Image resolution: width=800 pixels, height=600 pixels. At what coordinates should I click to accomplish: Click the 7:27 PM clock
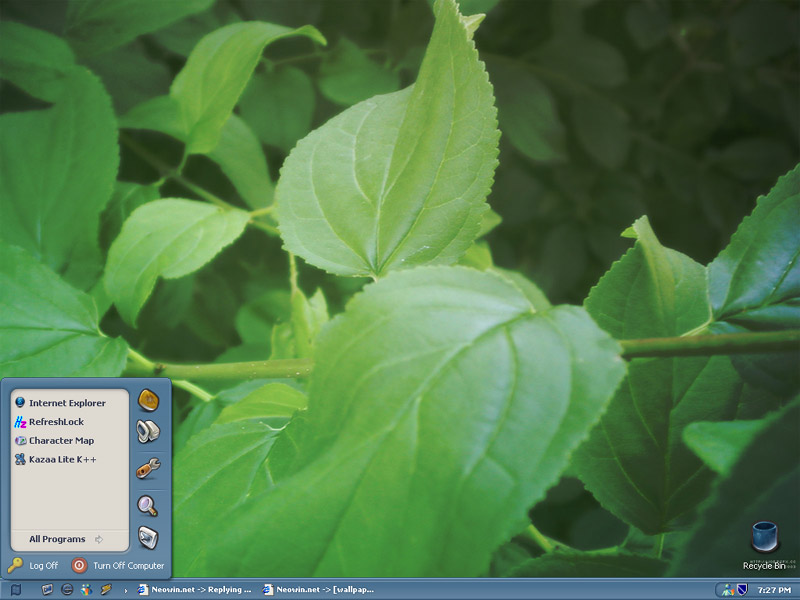point(774,590)
